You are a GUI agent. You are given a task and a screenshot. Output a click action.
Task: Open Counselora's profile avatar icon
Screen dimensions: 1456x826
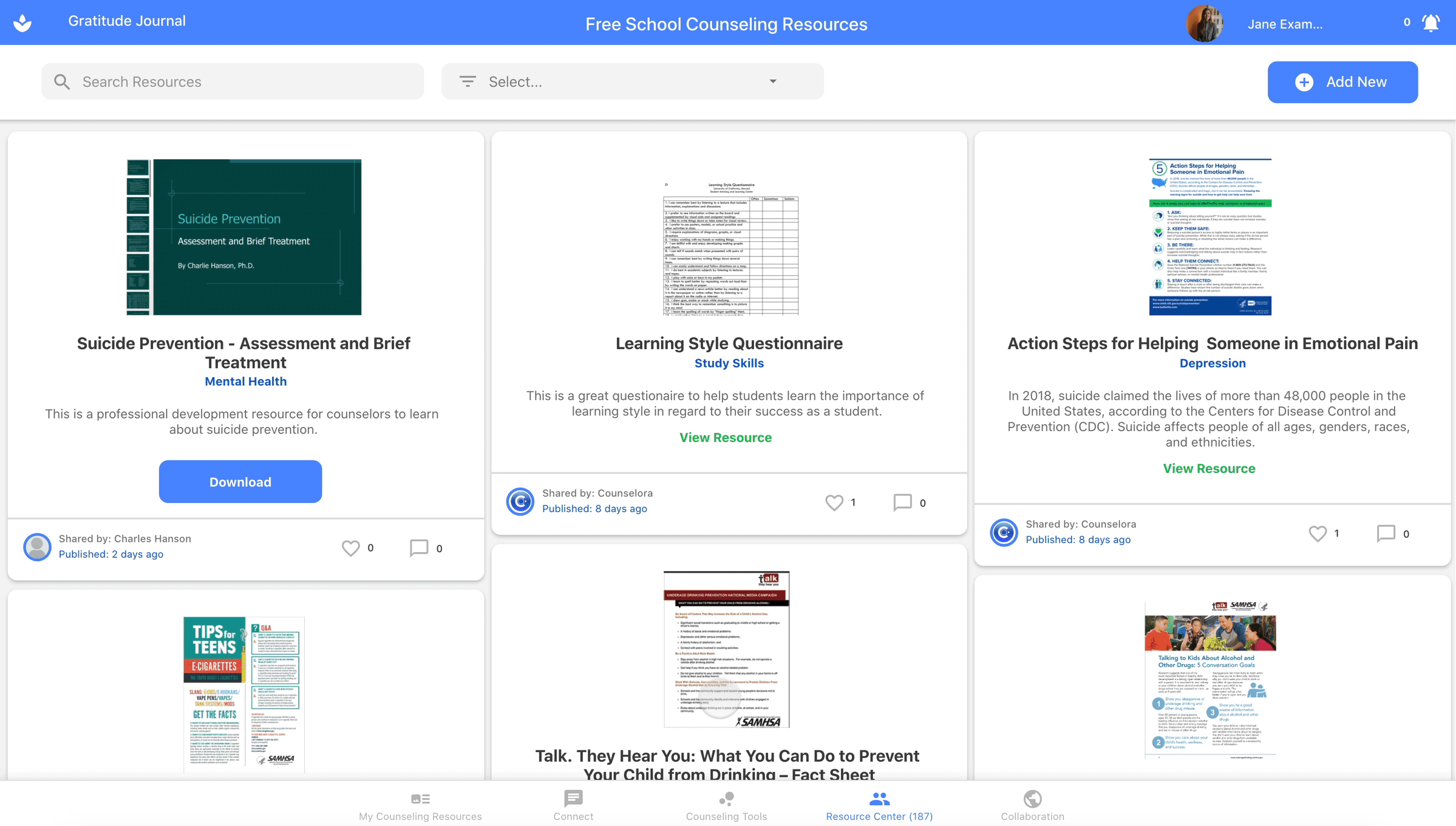click(520, 502)
